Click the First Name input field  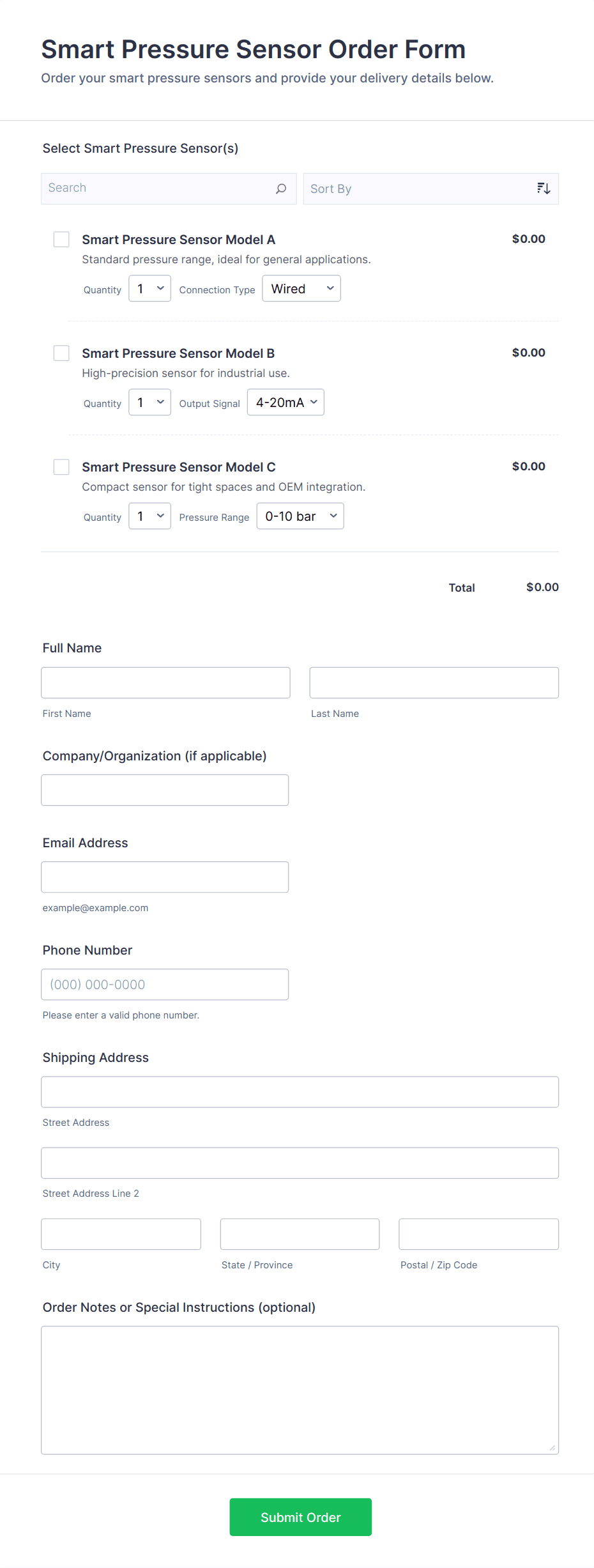coord(165,683)
